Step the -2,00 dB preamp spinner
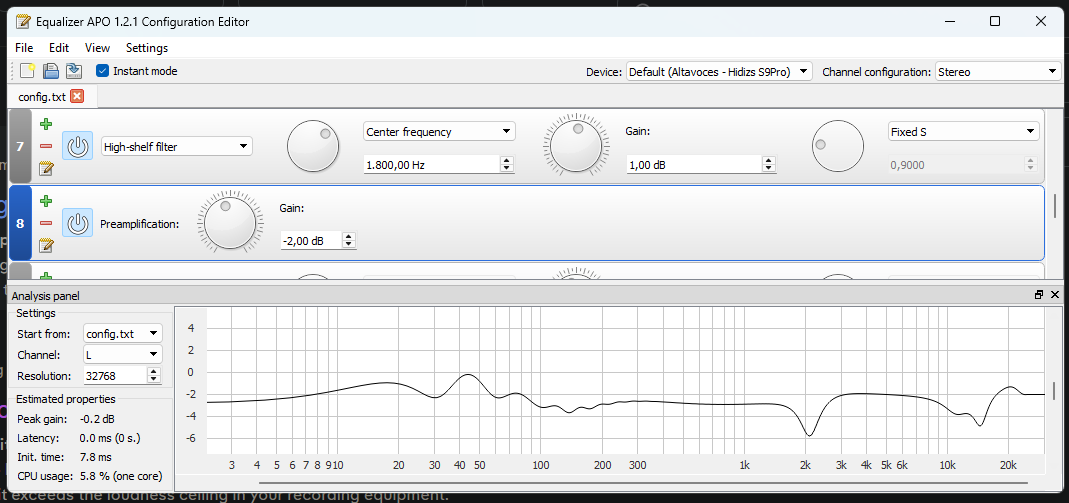The width and height of the screenshot is (1069, 503). (x=349, y=241)
